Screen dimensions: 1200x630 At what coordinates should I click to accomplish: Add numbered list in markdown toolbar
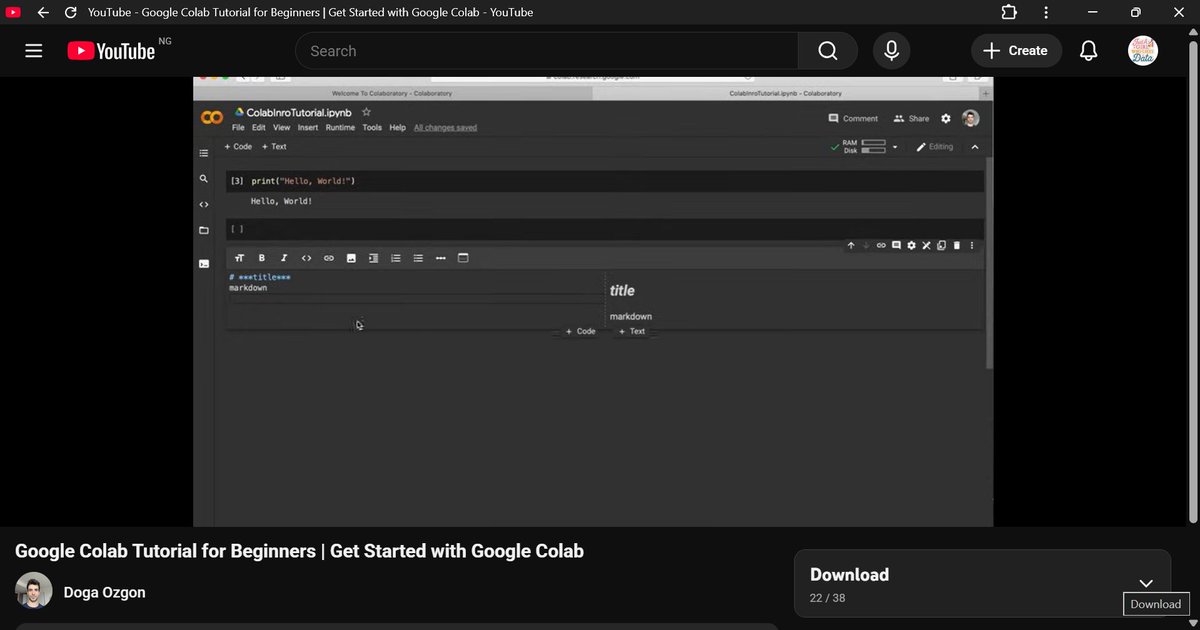(x=395, y=258)
